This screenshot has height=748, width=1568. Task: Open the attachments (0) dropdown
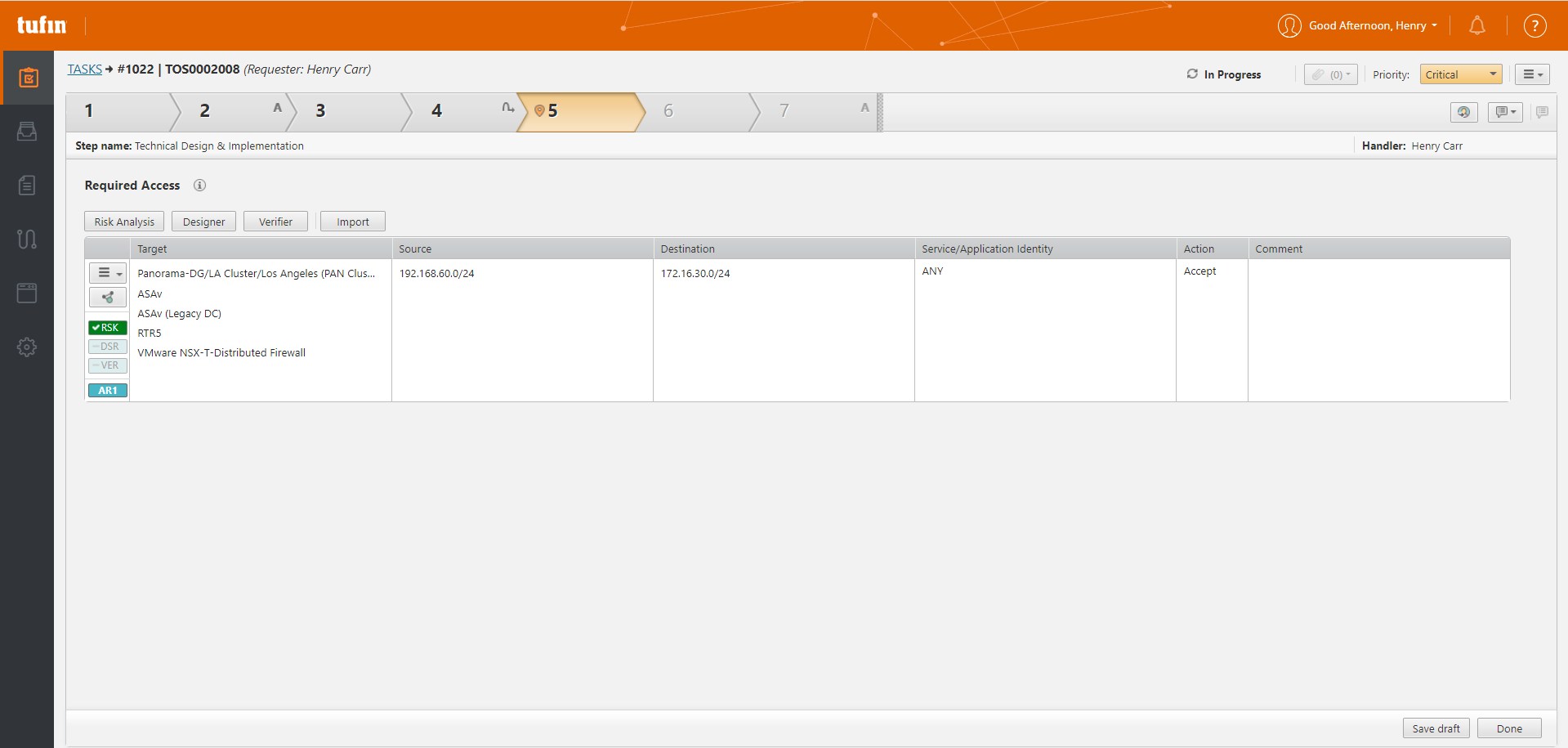[x=1330, y=74]
